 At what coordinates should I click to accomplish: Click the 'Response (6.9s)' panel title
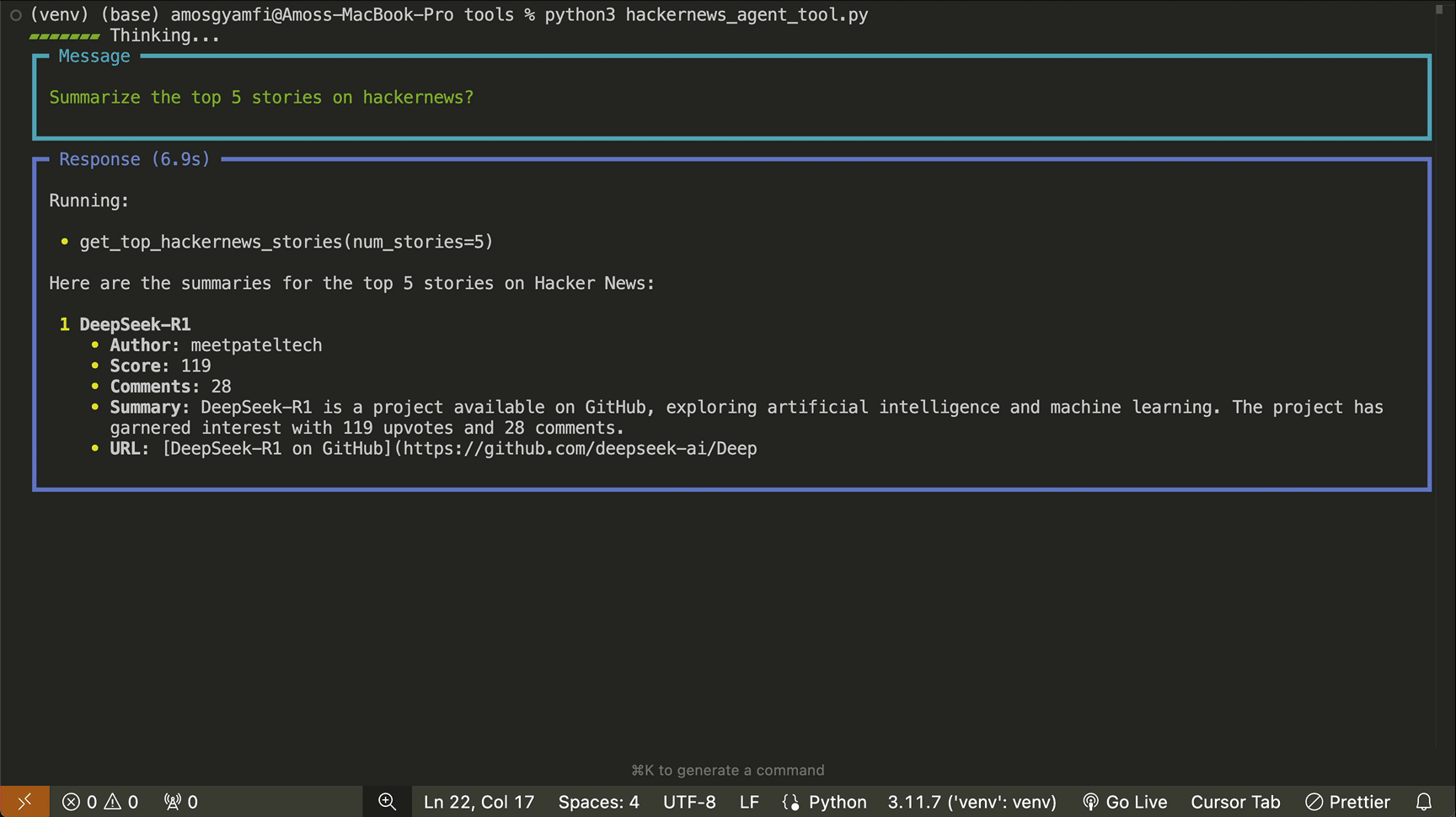[x=135, y=159]
